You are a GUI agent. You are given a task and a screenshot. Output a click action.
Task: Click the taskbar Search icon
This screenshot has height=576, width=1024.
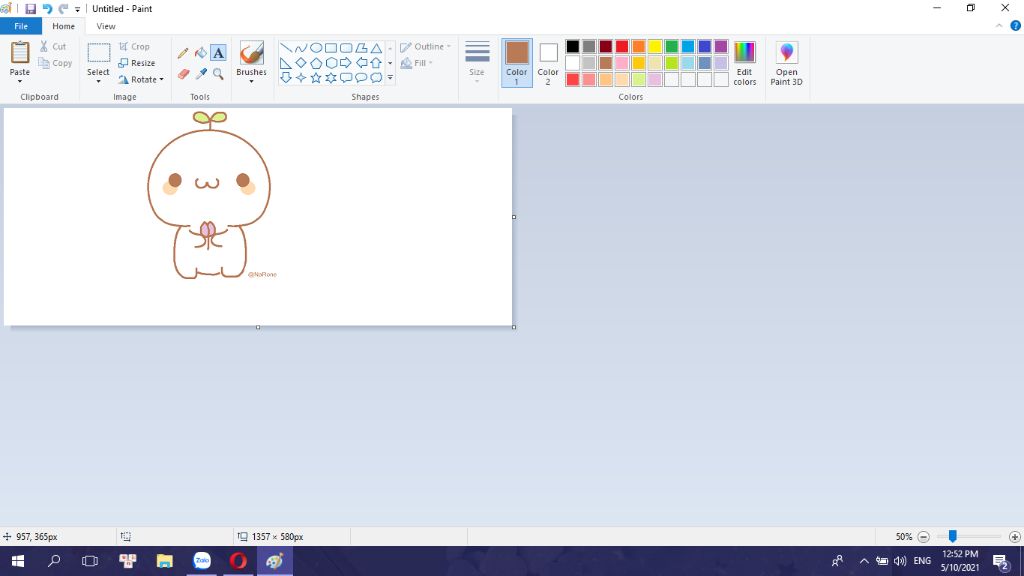click(x=54, y=561)
